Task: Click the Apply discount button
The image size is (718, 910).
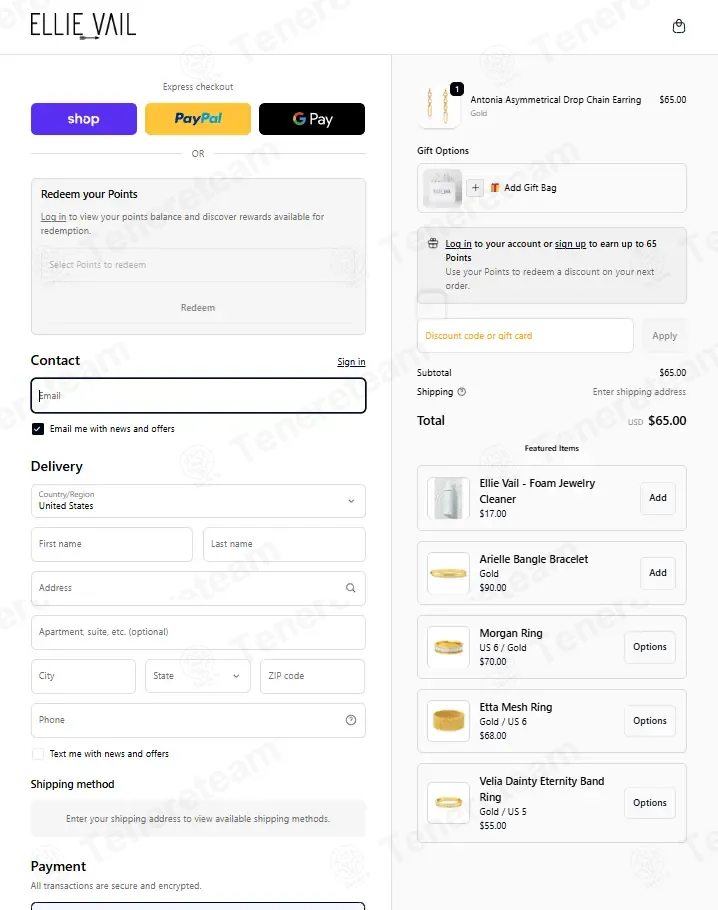Action: click(x=664, y=335)
